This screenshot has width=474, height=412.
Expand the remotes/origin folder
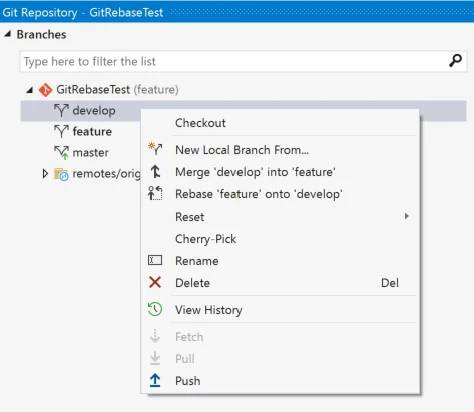[45, 174]
